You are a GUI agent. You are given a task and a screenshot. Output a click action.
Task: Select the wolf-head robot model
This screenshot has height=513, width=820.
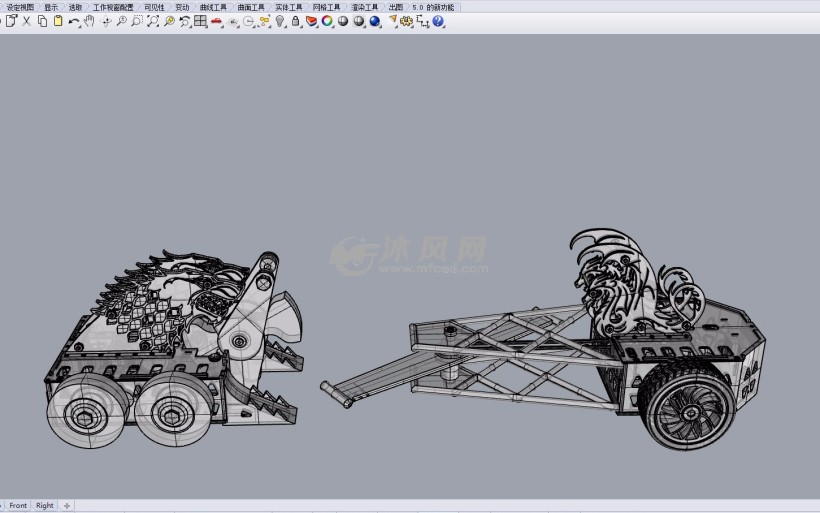pos(173,348)
